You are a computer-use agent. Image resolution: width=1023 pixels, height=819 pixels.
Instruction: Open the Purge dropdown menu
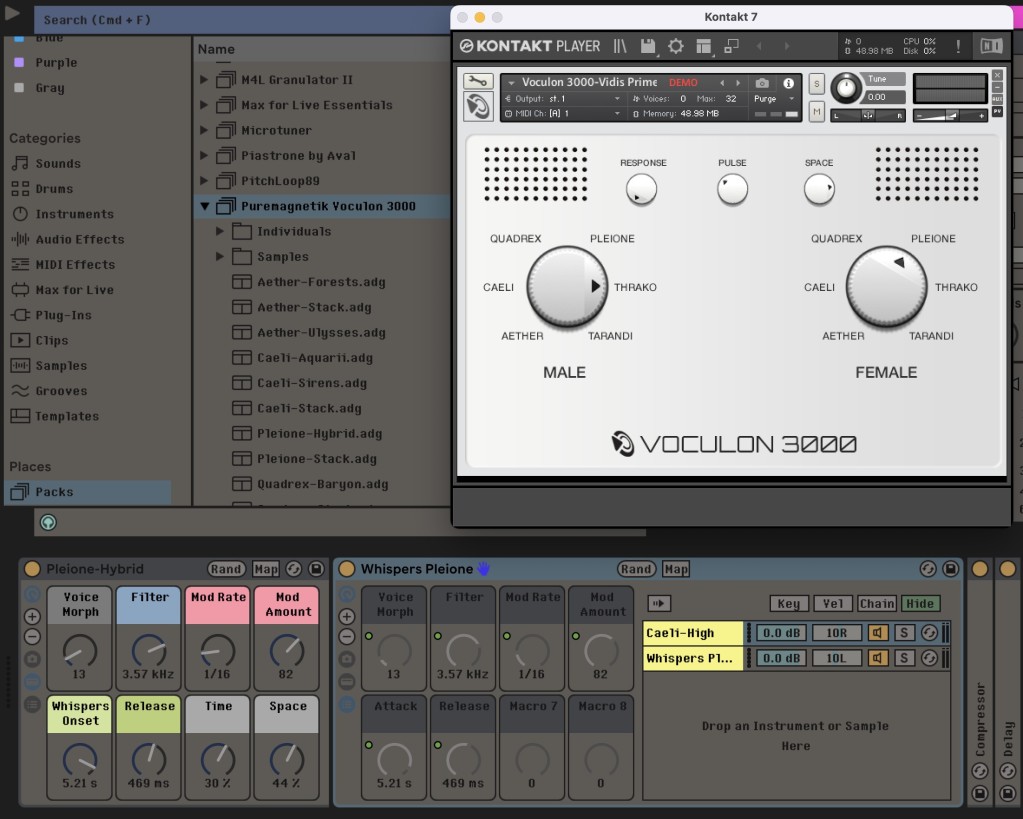[x=775, y=99]
